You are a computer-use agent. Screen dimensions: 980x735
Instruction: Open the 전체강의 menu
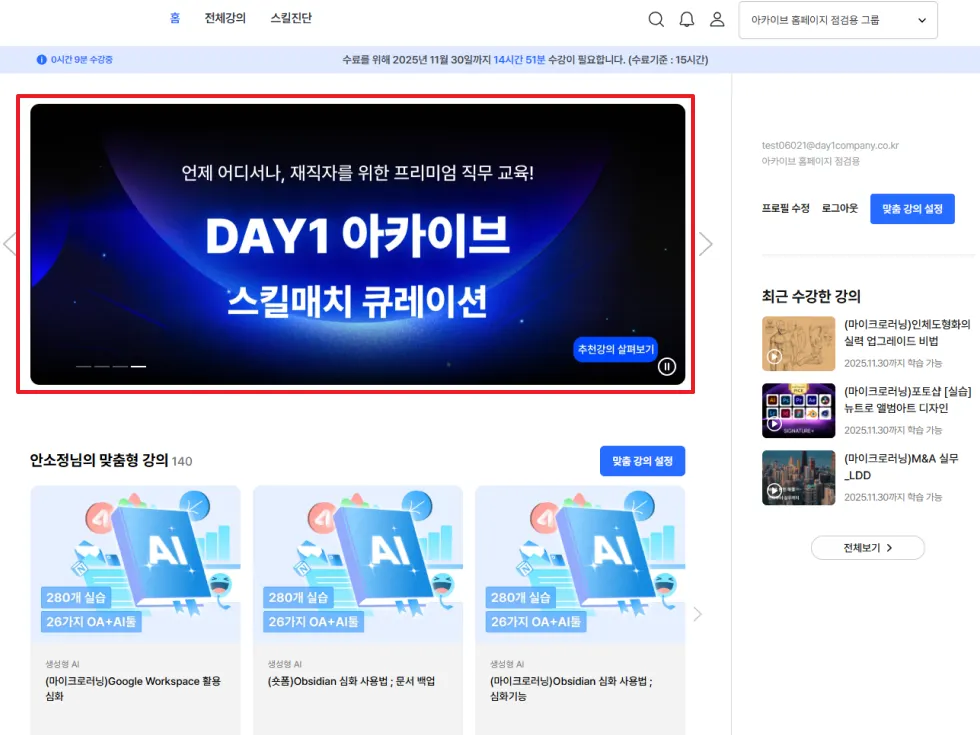[225, 18]
